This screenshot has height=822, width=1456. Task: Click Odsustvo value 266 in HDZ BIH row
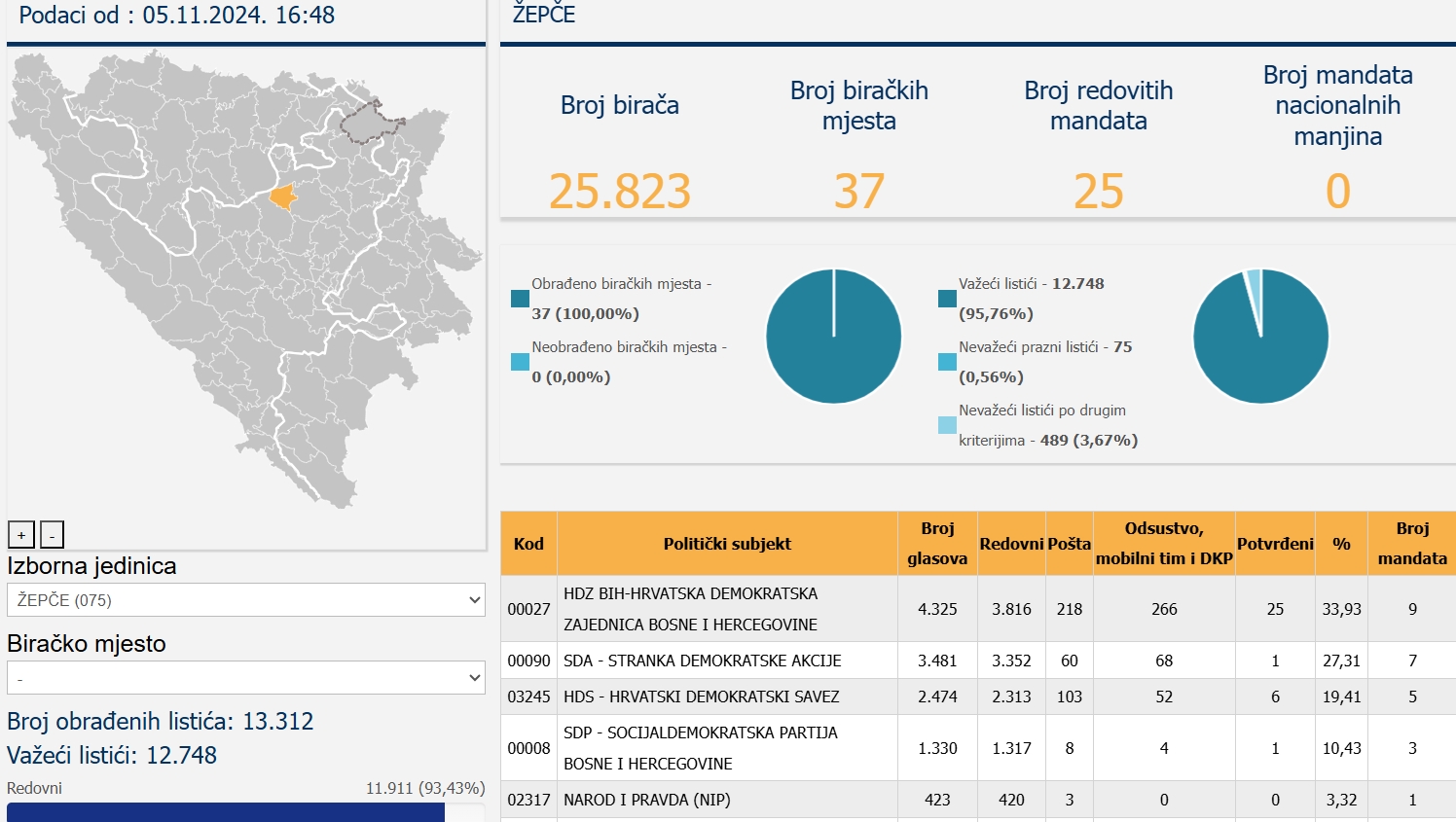(x=1164, y=609)
